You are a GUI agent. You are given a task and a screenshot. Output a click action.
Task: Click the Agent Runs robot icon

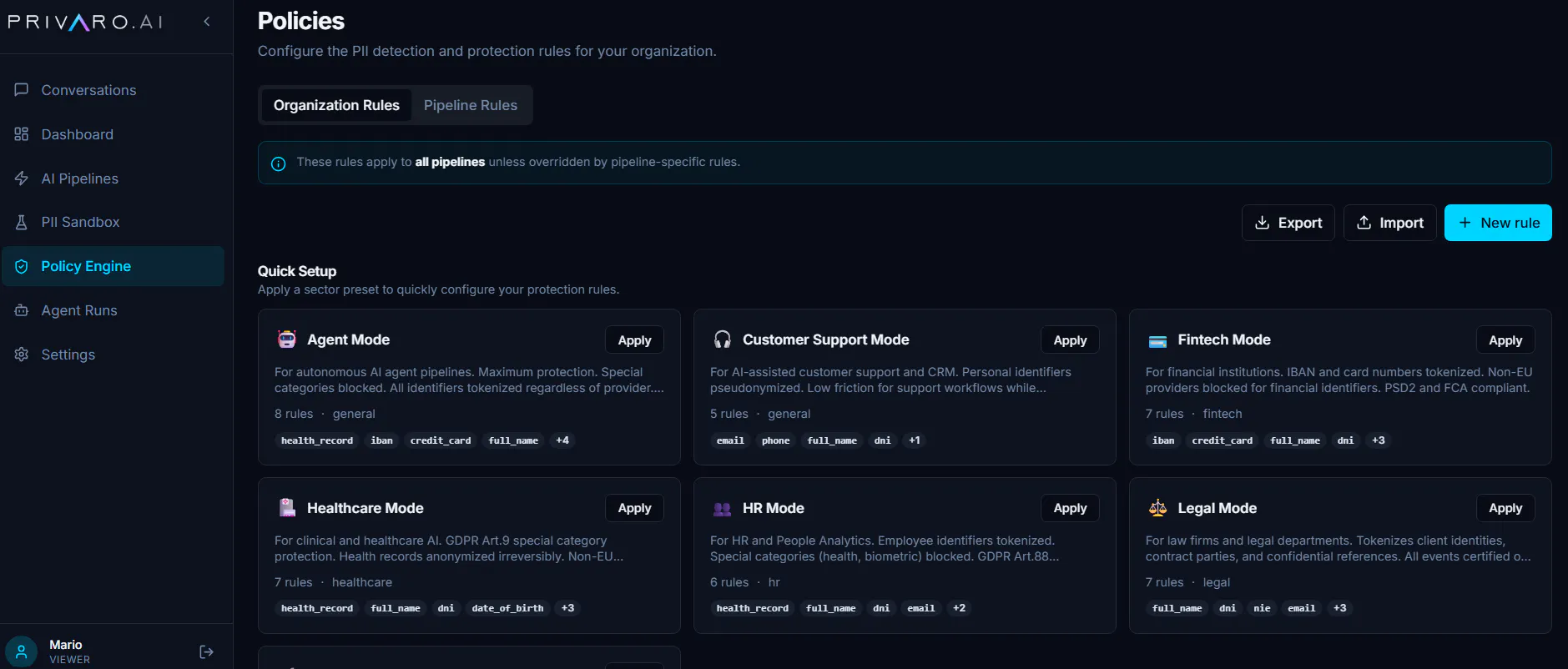coord(22,310)
